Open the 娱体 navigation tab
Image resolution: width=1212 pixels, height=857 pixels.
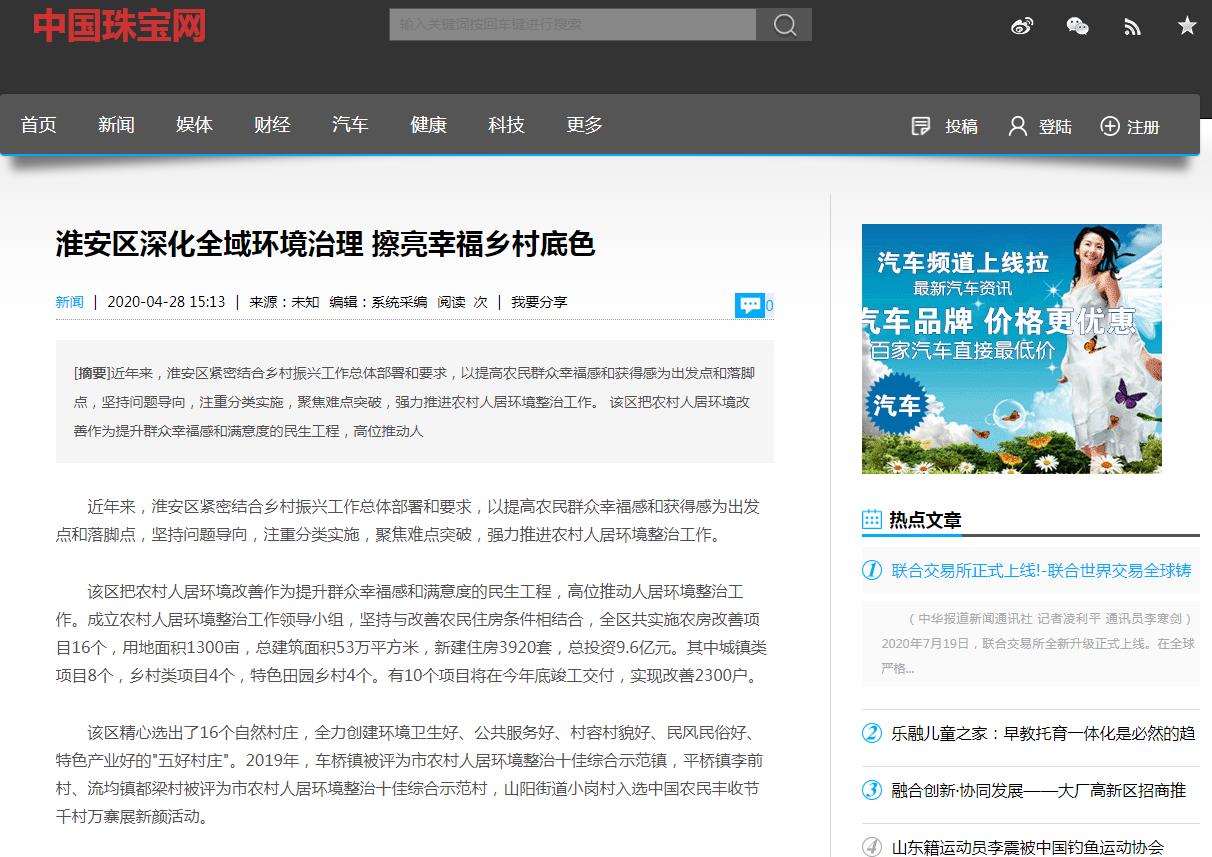[194, 125]
